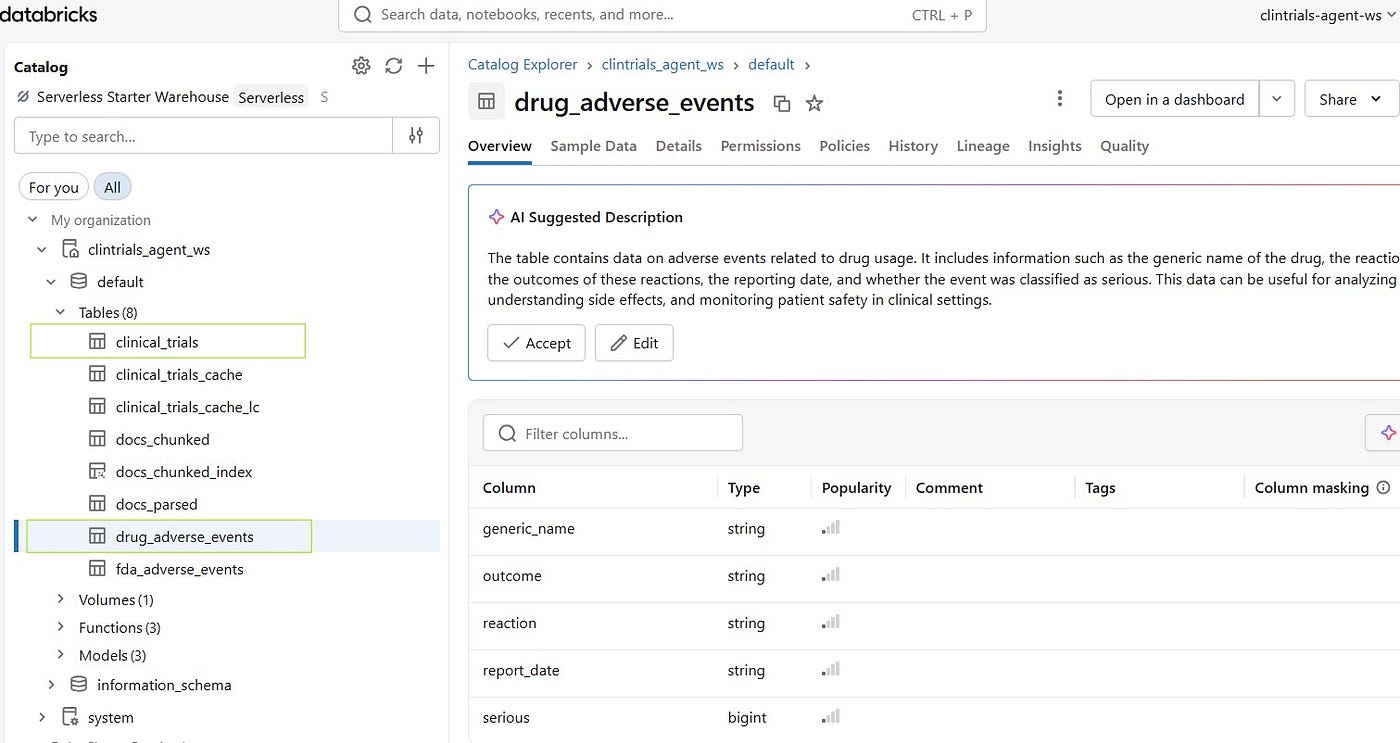Click the 'reaction' column name
Screen dimensions: 1400x743
pyautogui.click(x=510, y=623)
